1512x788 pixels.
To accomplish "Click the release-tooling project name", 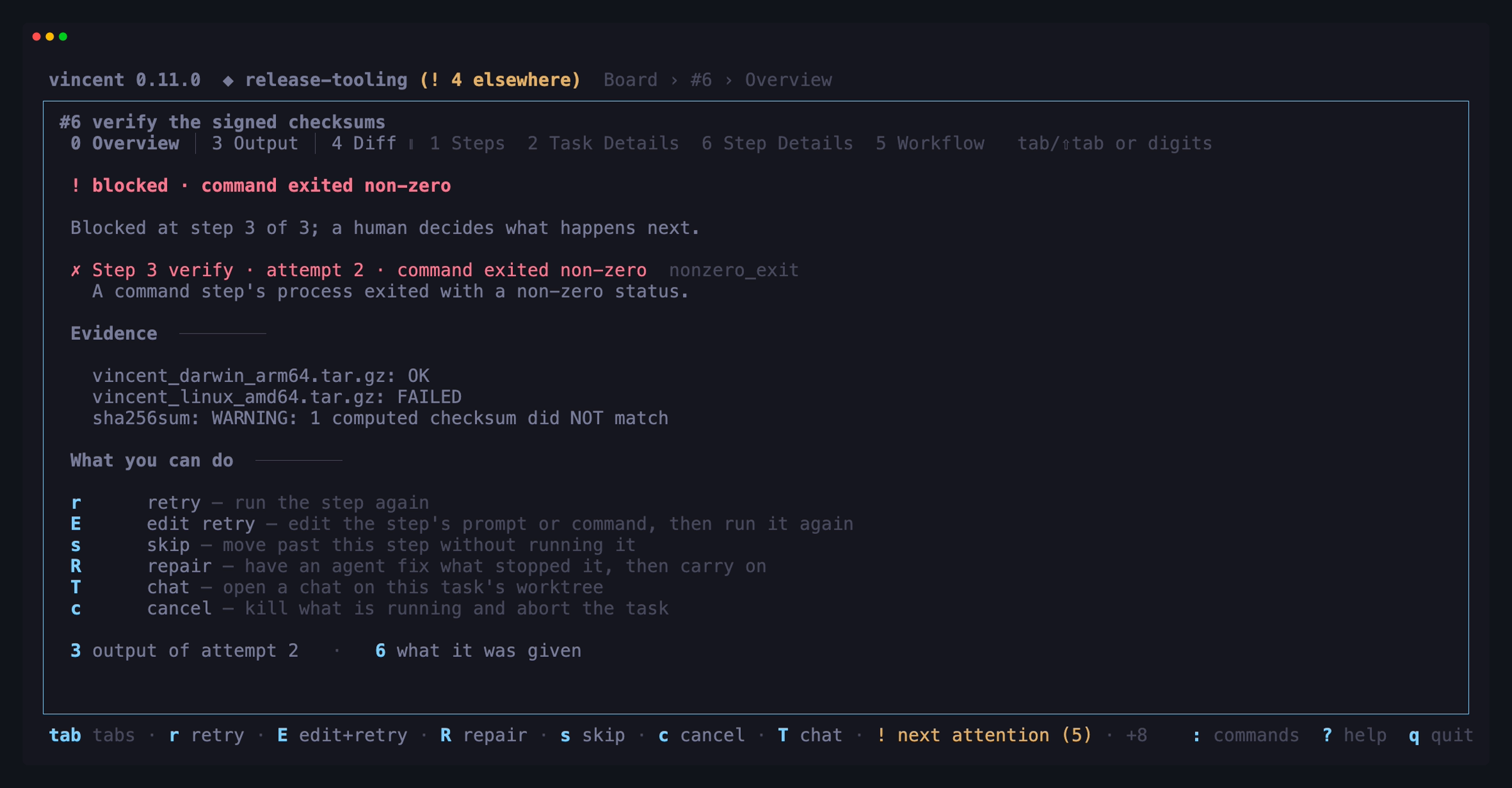I will click(326, 80).
